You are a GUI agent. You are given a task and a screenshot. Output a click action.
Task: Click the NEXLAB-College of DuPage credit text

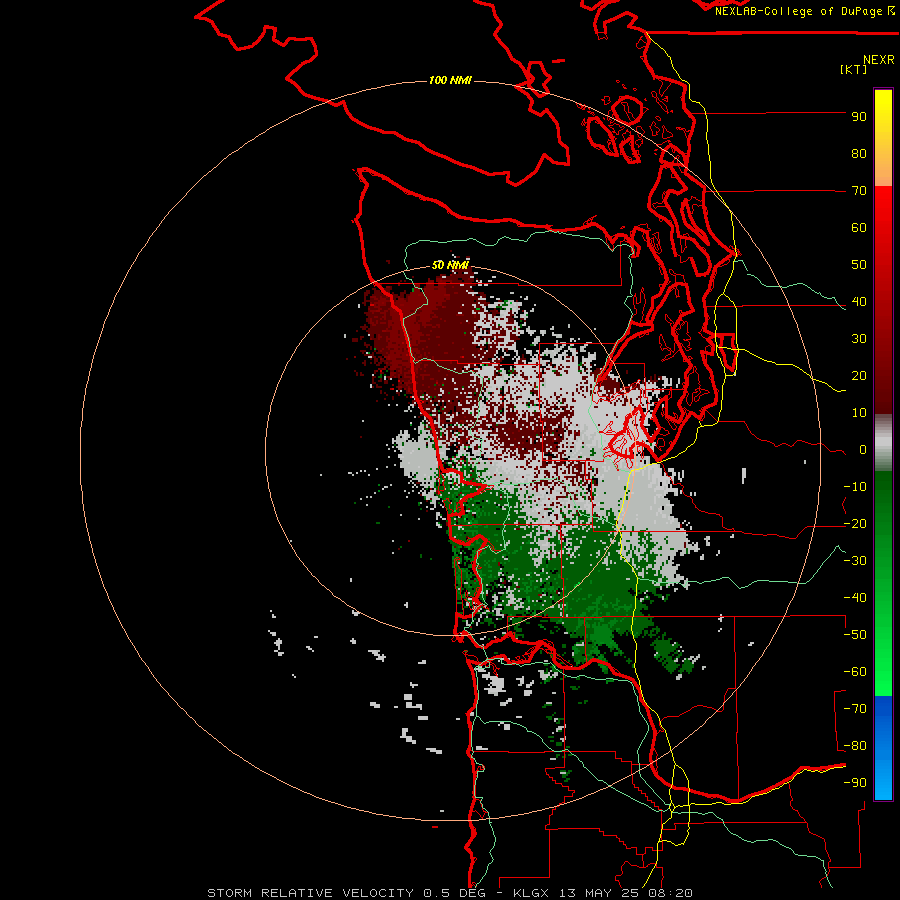click(798, 11)
